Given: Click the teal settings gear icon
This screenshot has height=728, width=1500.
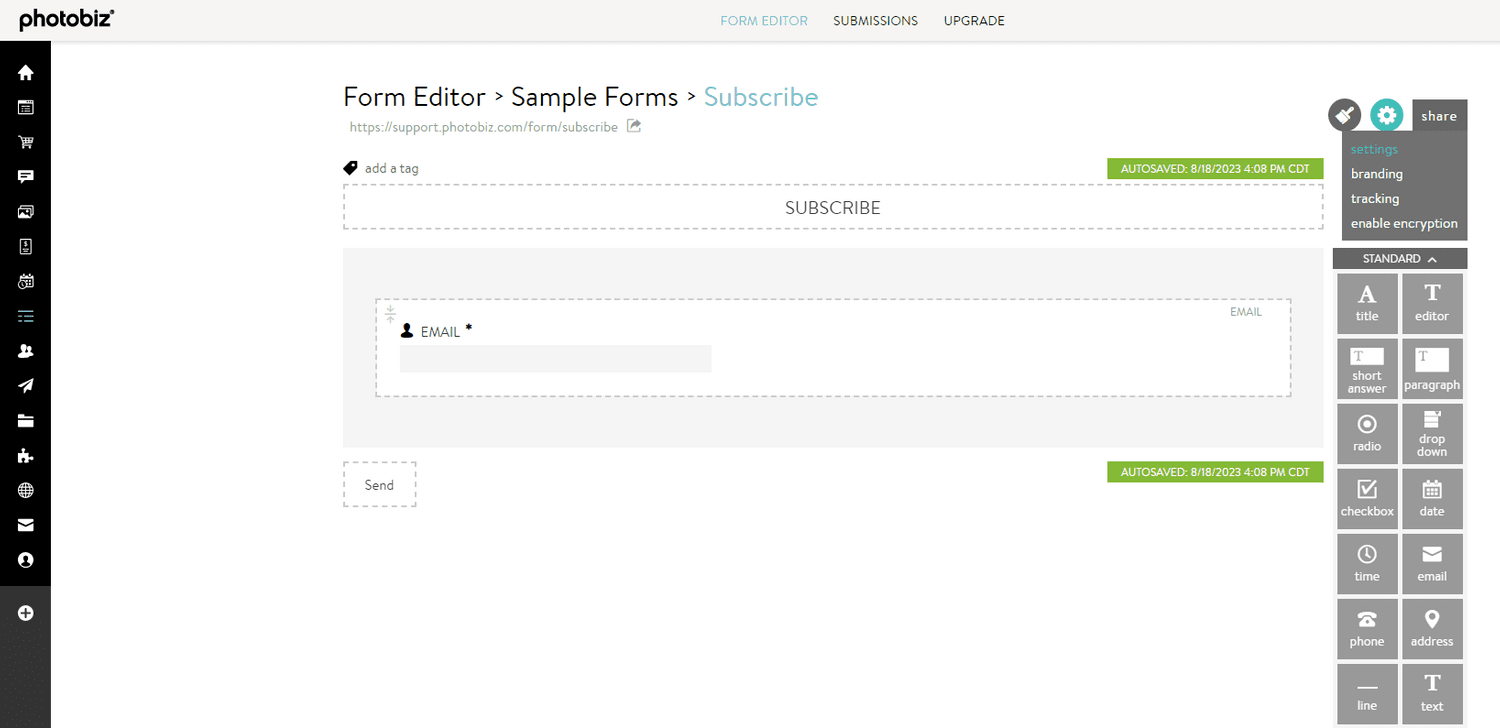Looking at the screenshot, I should pyautogui.click(x=1386, y=116).
